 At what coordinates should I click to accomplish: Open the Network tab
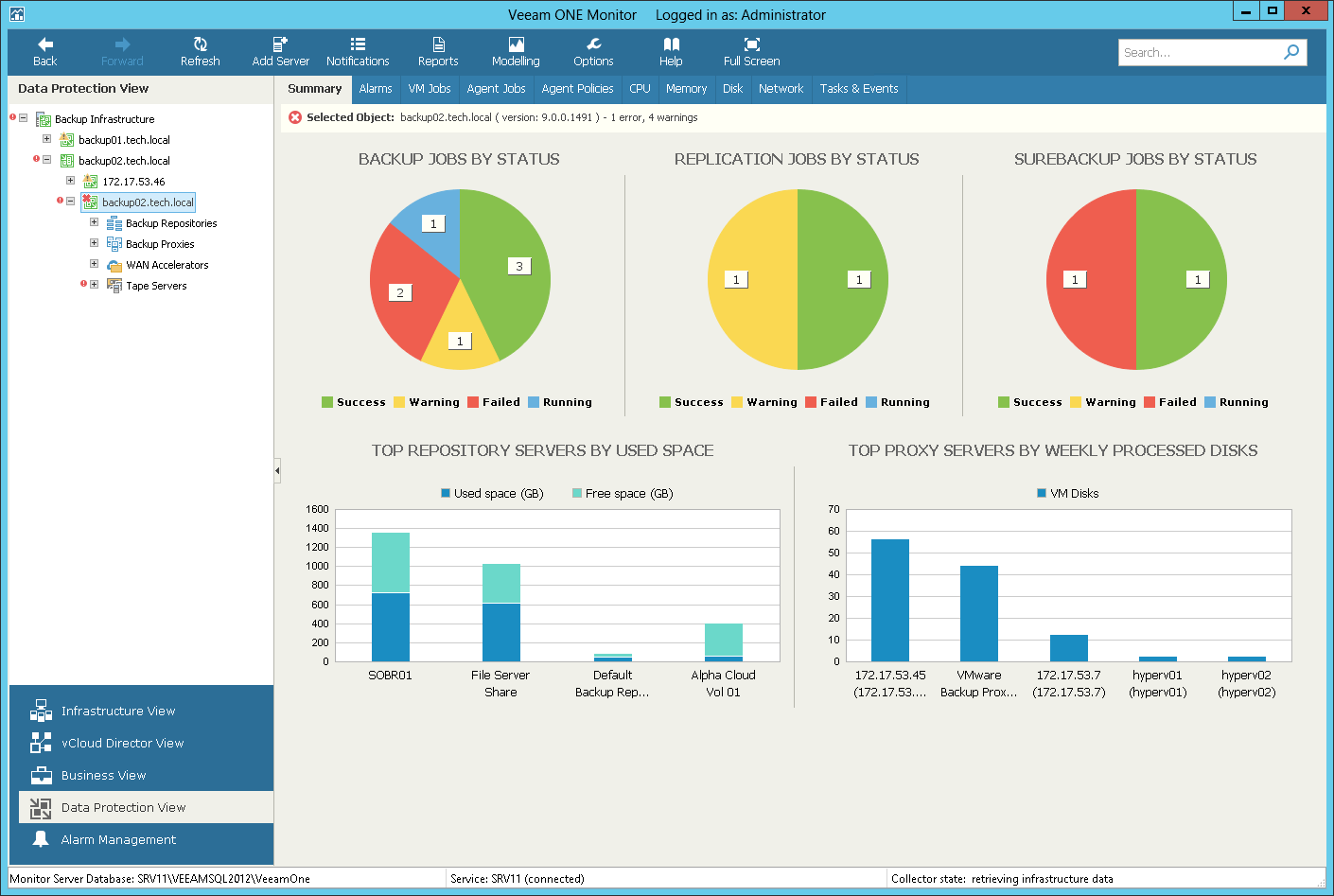[781, 89]
